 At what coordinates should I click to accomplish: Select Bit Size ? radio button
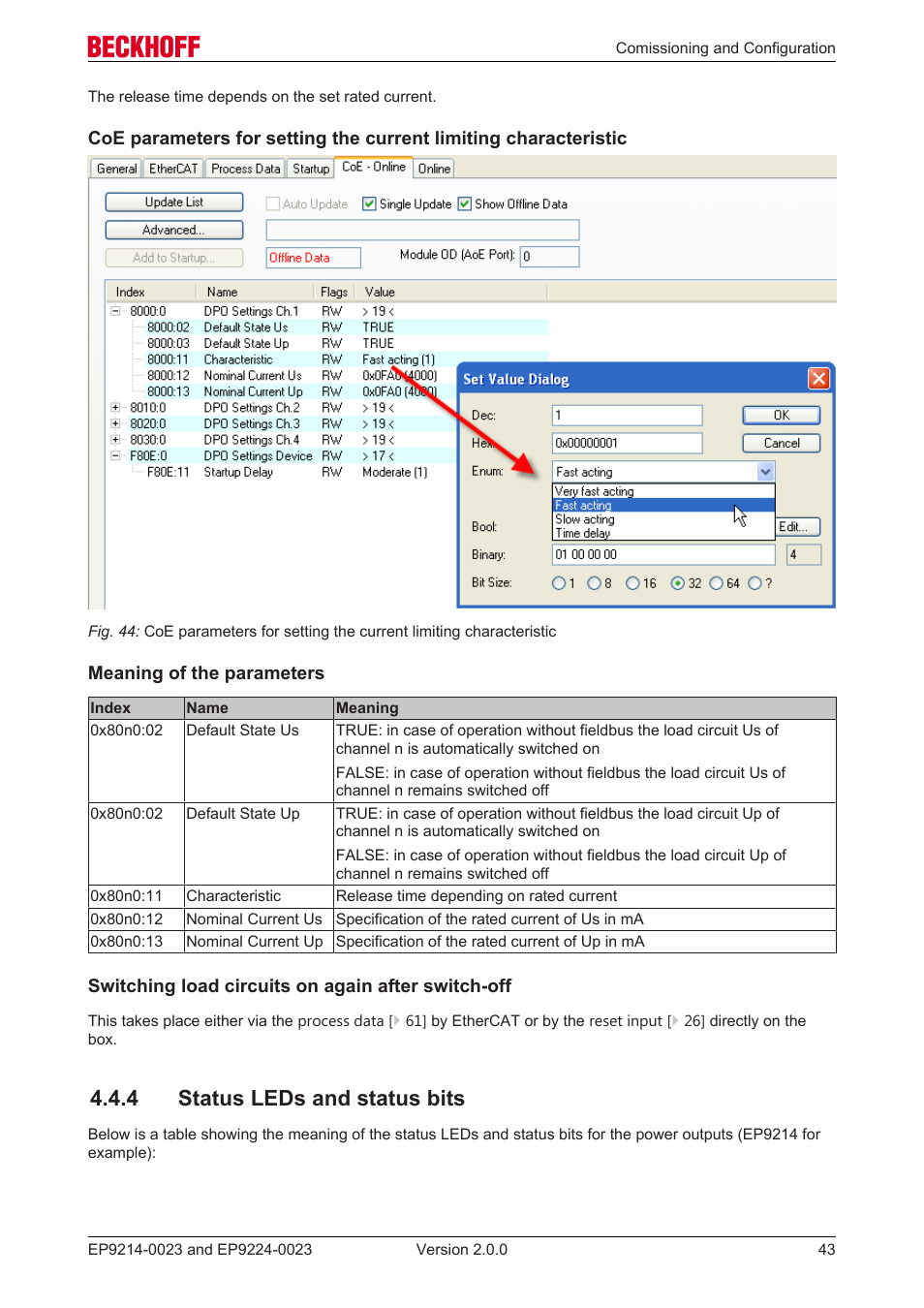click(x=755, y=583)
